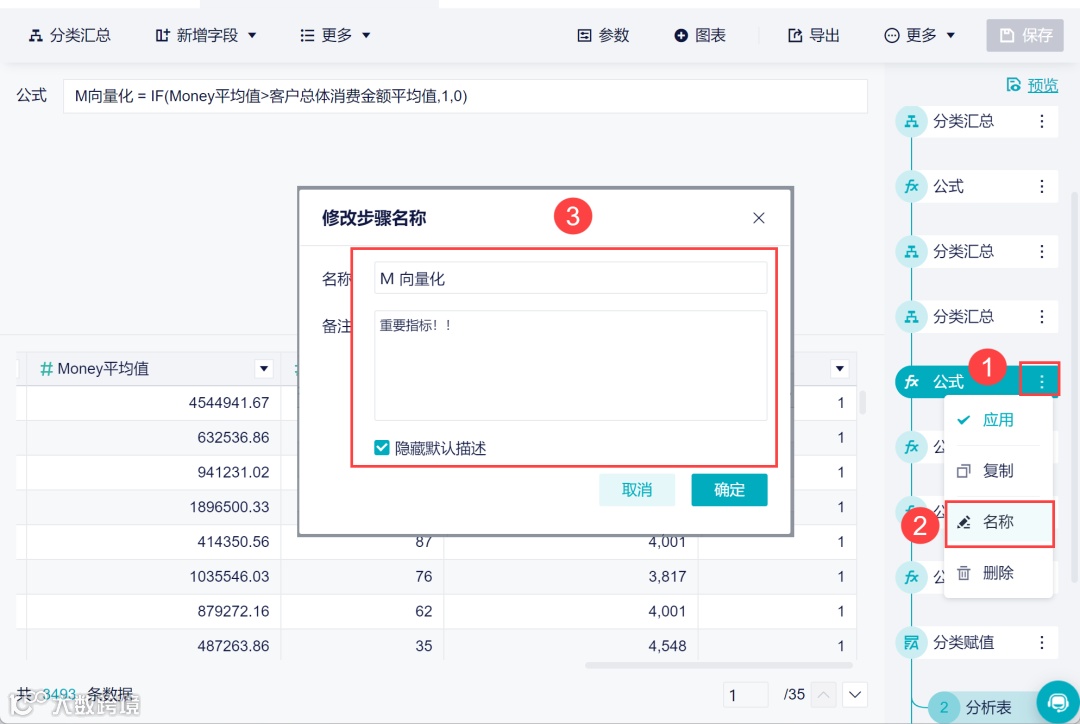Click the fx 公式 step node icon
This screenshot has height=724, width=1080.
tap(912, 186)
